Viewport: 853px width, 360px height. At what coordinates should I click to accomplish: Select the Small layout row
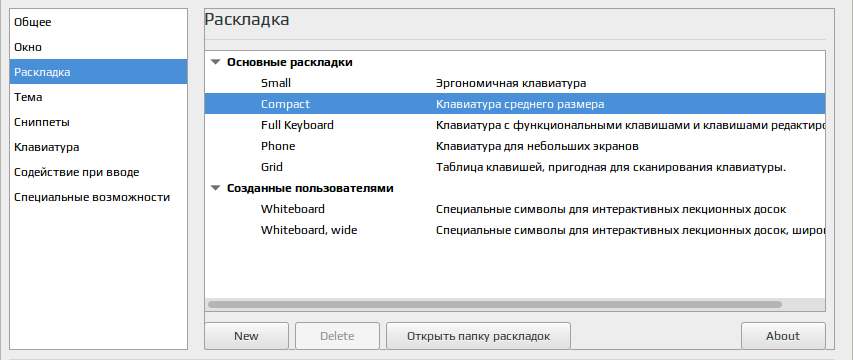[x=515, y=83]
